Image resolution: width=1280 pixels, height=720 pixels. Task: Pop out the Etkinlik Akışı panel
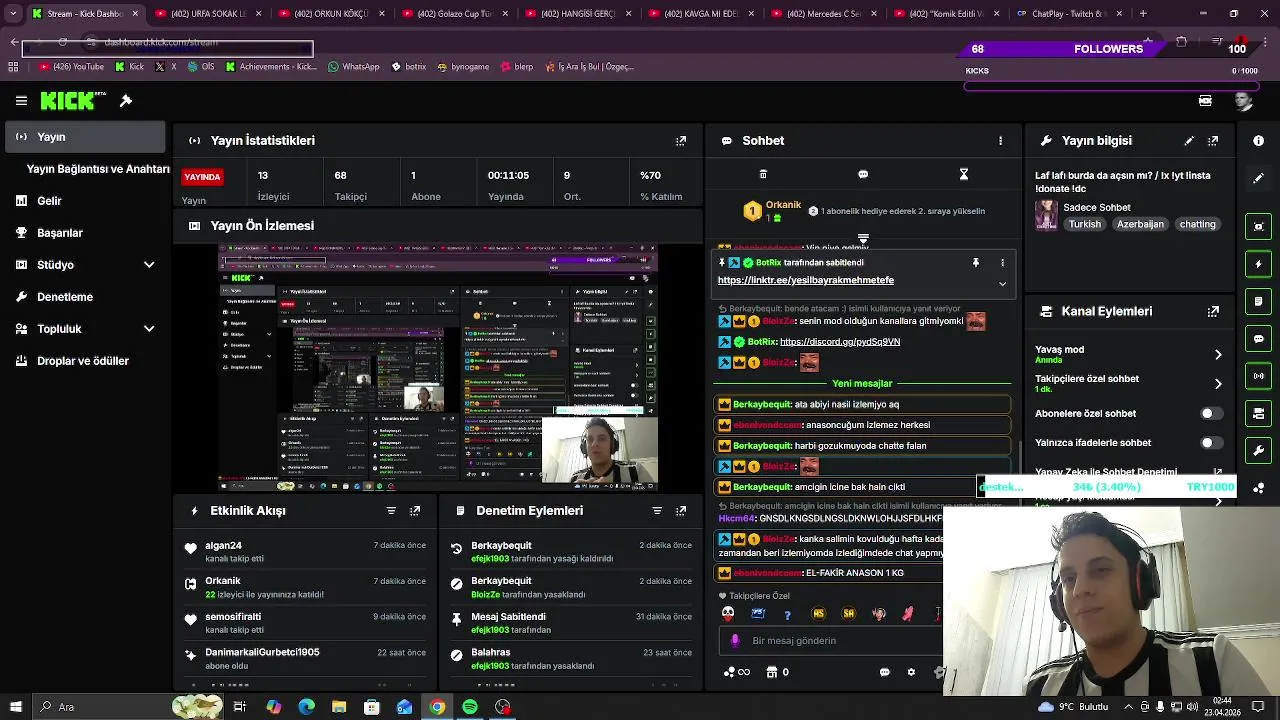[415, 511]
